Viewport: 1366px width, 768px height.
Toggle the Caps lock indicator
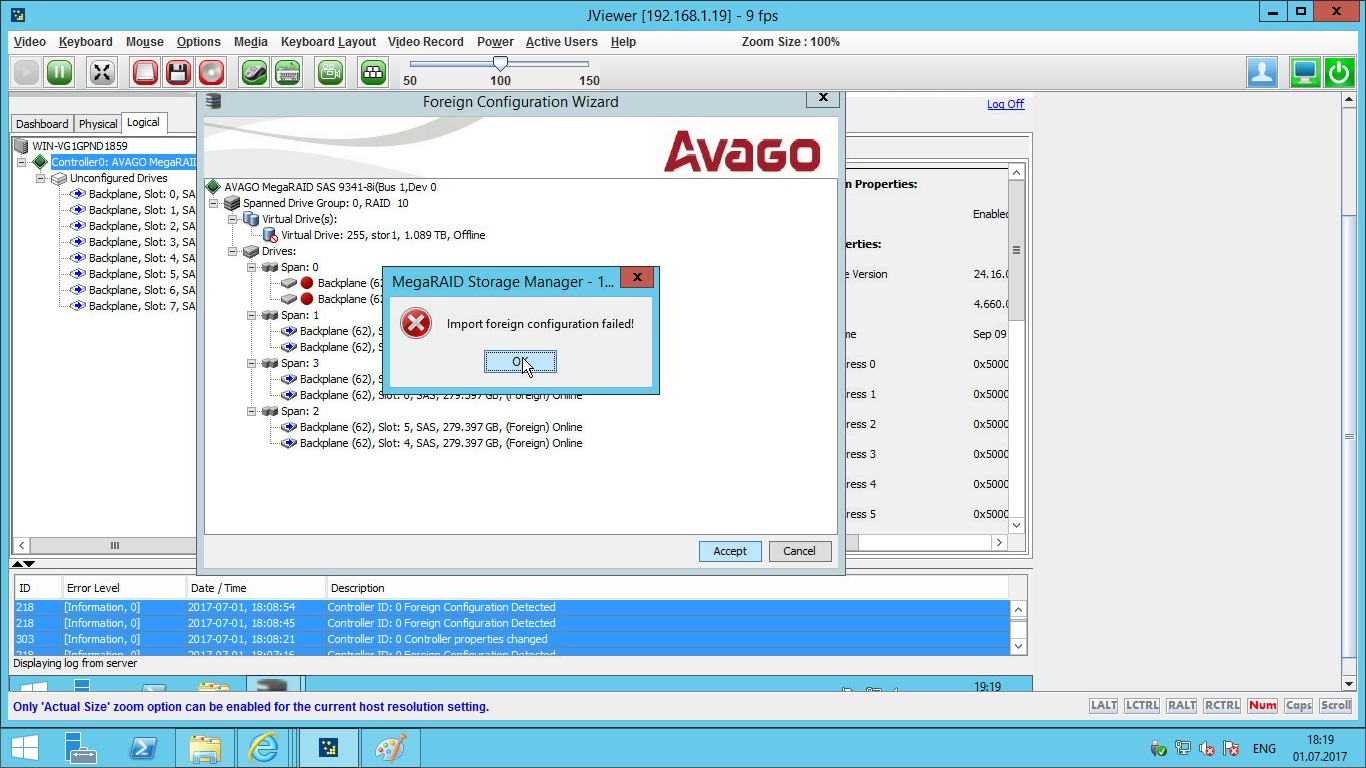[1298, 705]
